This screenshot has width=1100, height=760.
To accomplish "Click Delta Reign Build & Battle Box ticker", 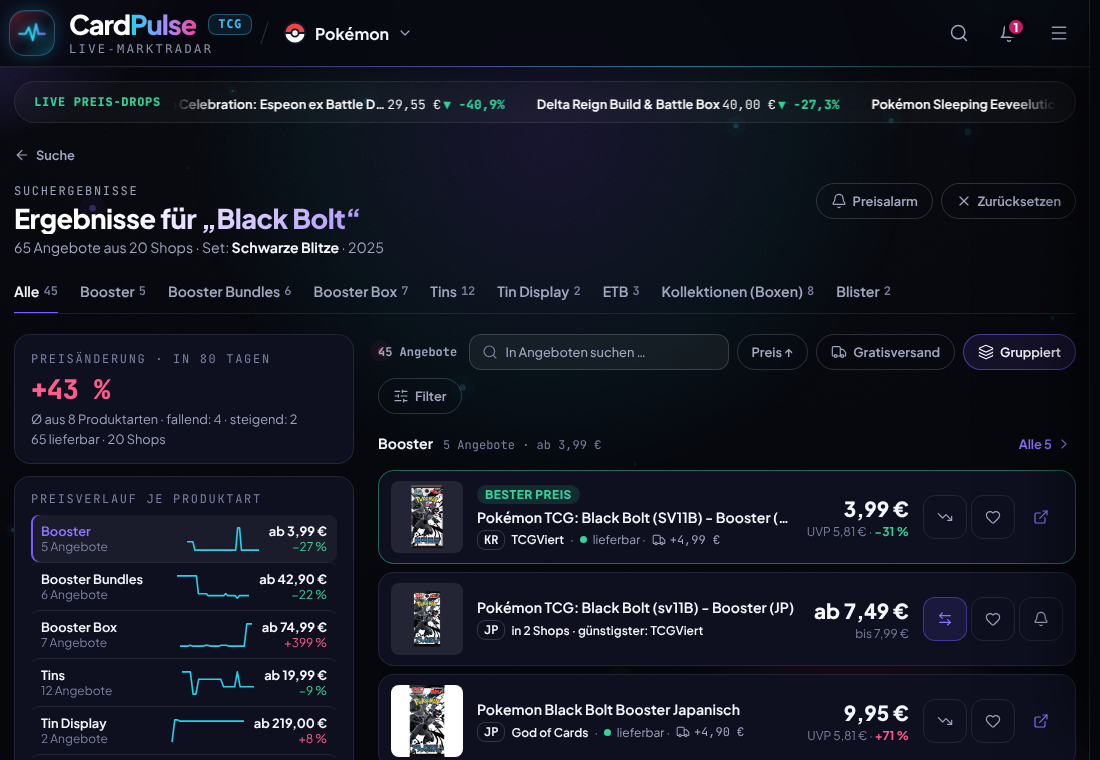I will click(x=688, y=105).
